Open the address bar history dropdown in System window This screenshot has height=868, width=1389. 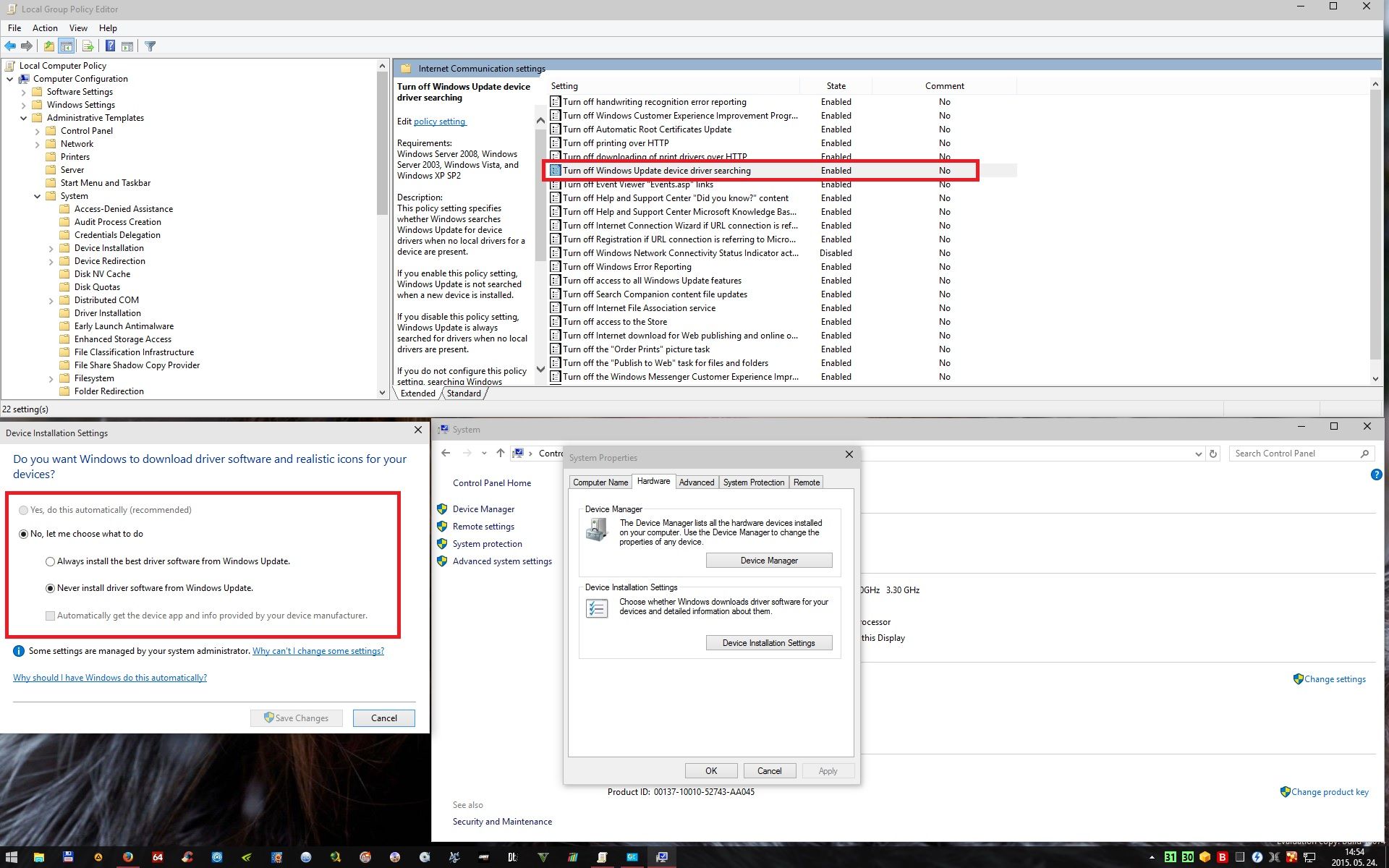(1198, 454)
